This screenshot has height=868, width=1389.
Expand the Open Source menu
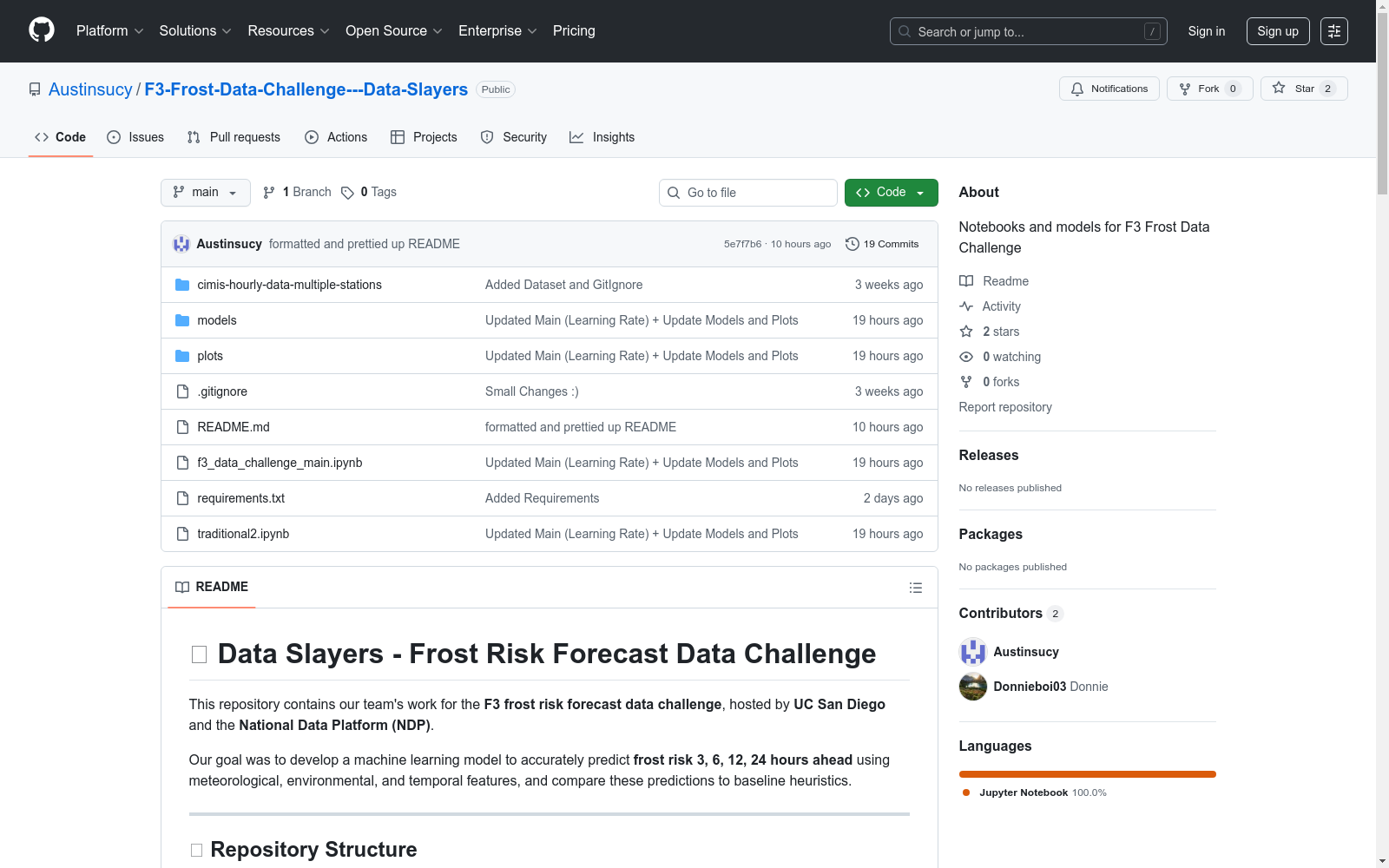point(394,30)
